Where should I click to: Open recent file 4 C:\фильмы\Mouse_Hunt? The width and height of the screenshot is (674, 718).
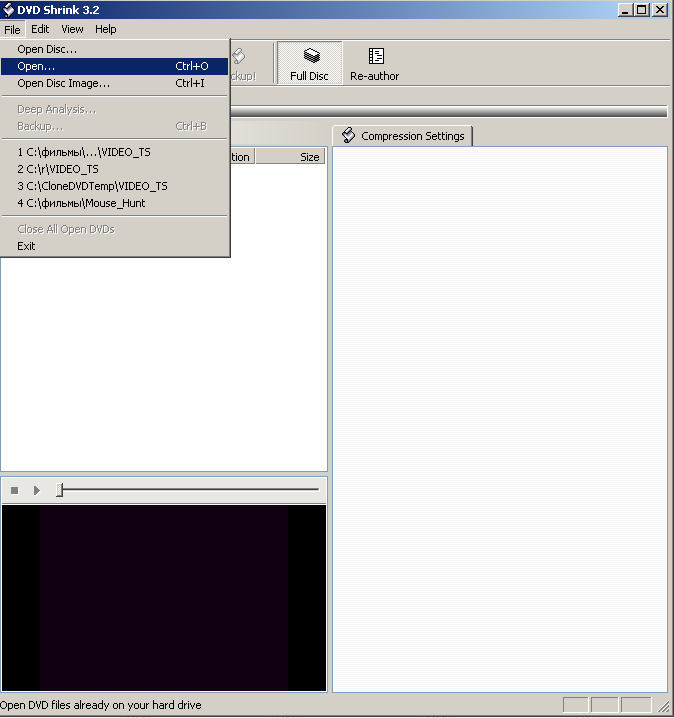click(114, 203)
